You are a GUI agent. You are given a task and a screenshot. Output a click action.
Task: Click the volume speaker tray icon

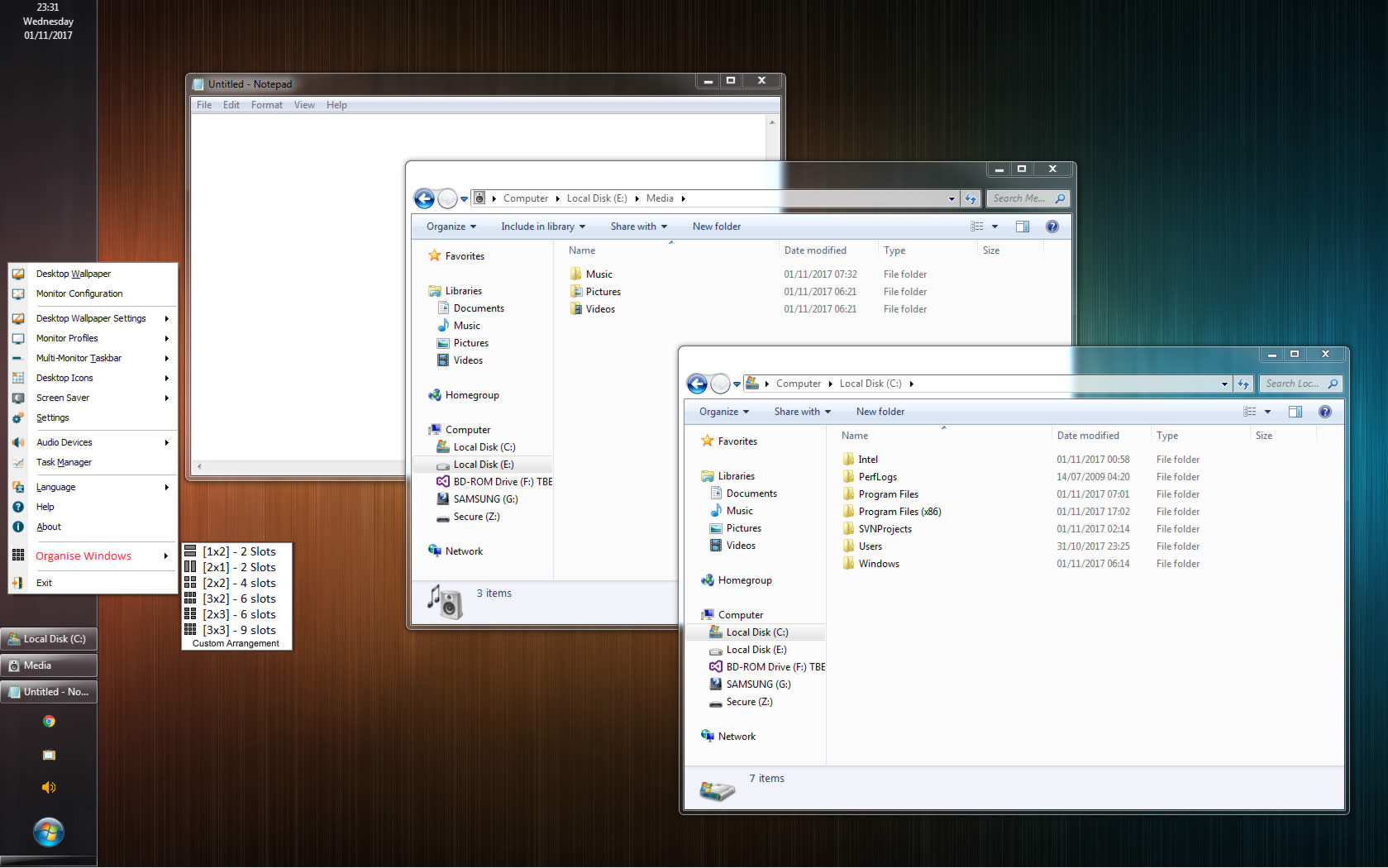pos(49,787)
